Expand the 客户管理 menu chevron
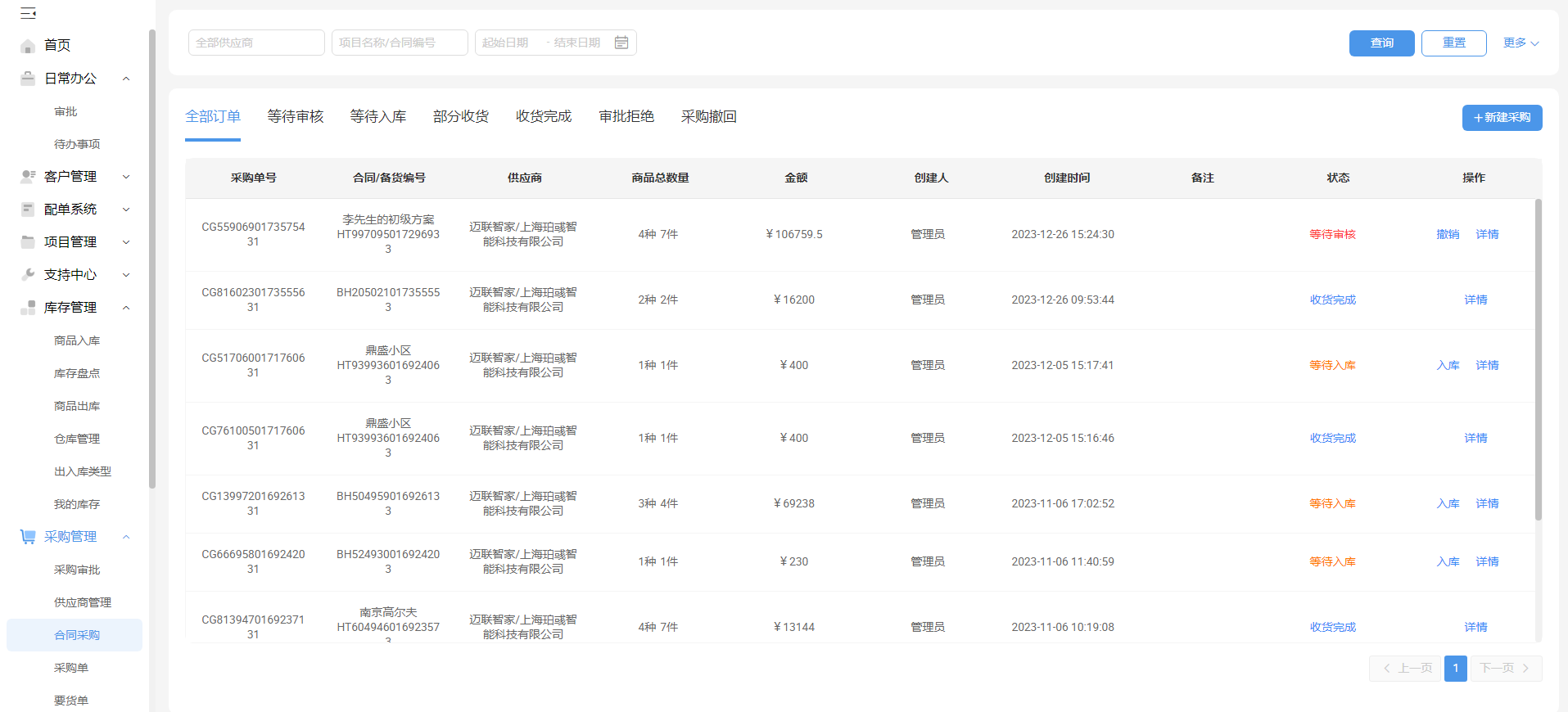Screen dimensions: 1568x712 click(126, 177)
